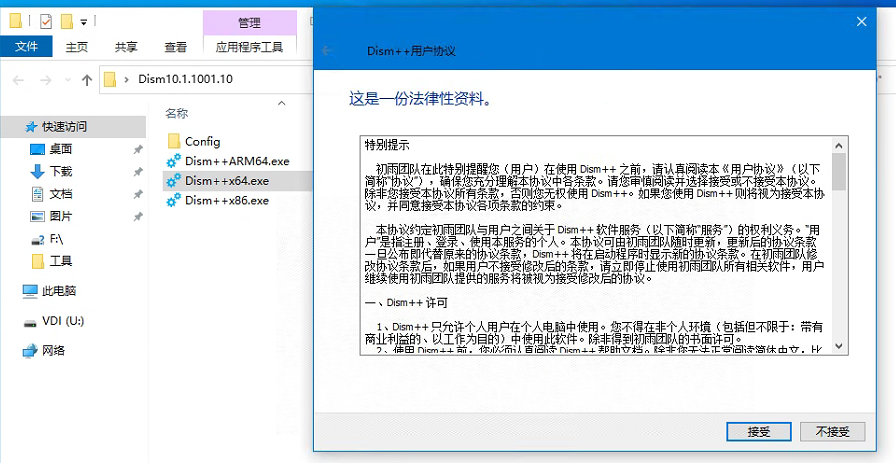Open the 应用程序工具 ribbon tab

(x=249, y=46)
